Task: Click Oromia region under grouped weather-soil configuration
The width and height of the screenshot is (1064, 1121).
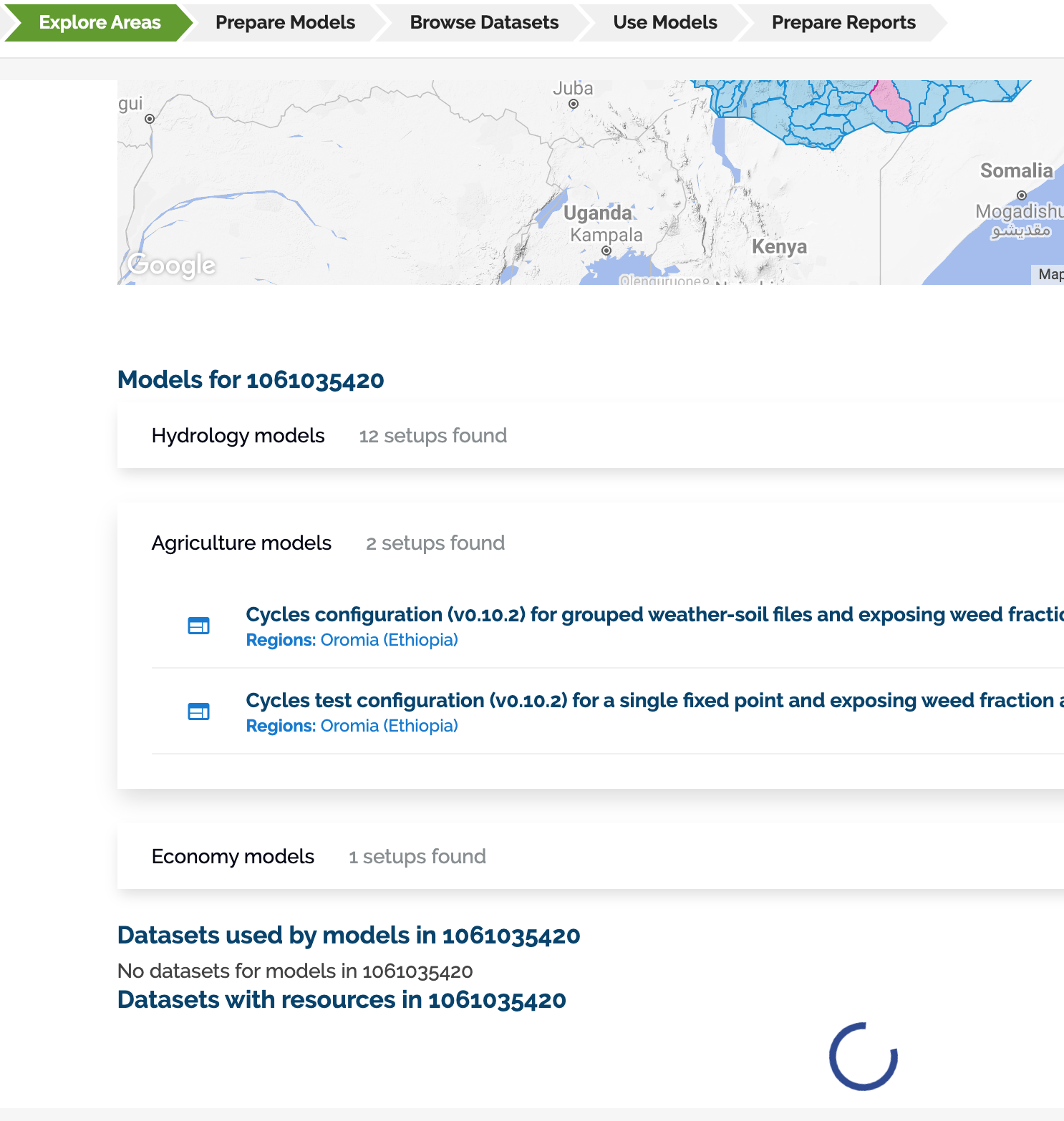Action: [390, 640]
